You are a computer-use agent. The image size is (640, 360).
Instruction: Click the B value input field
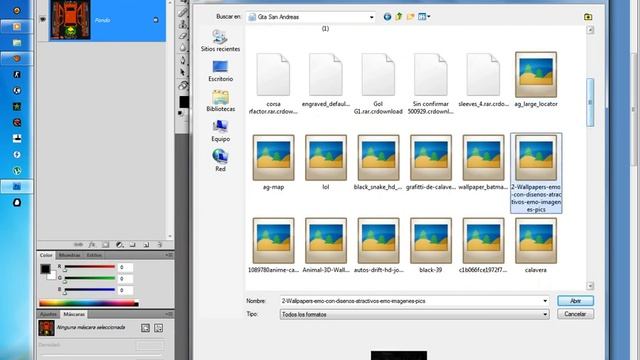pyautogui.click(x=125, y=290)
